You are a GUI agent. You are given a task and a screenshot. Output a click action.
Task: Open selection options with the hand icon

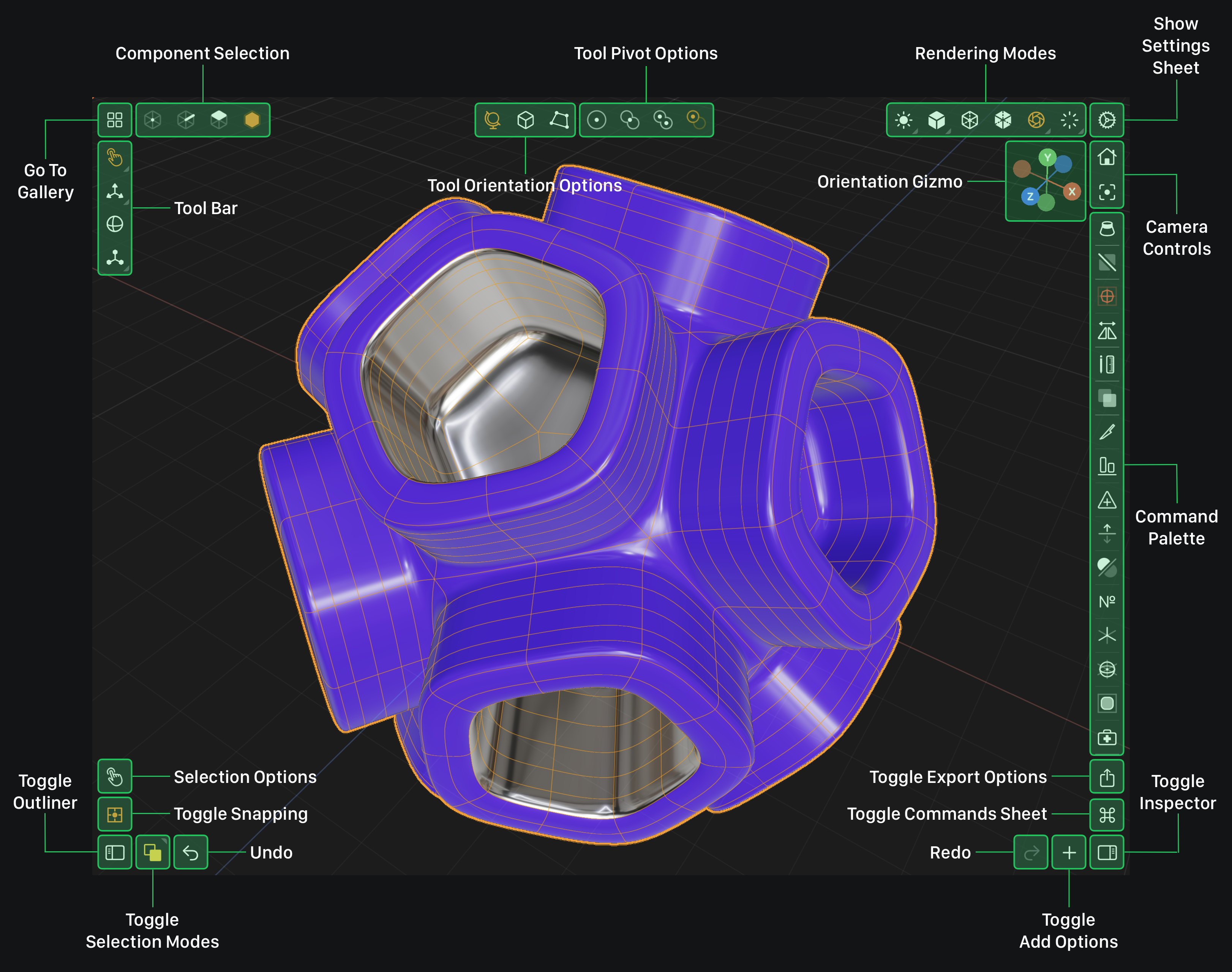point(114,776)
